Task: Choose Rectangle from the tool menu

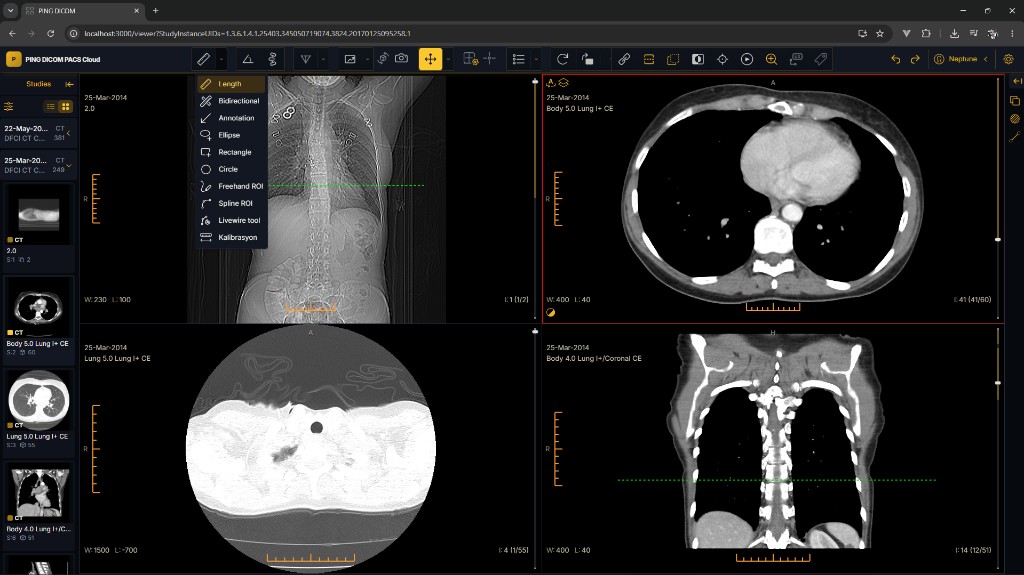Action: [231, 152]
